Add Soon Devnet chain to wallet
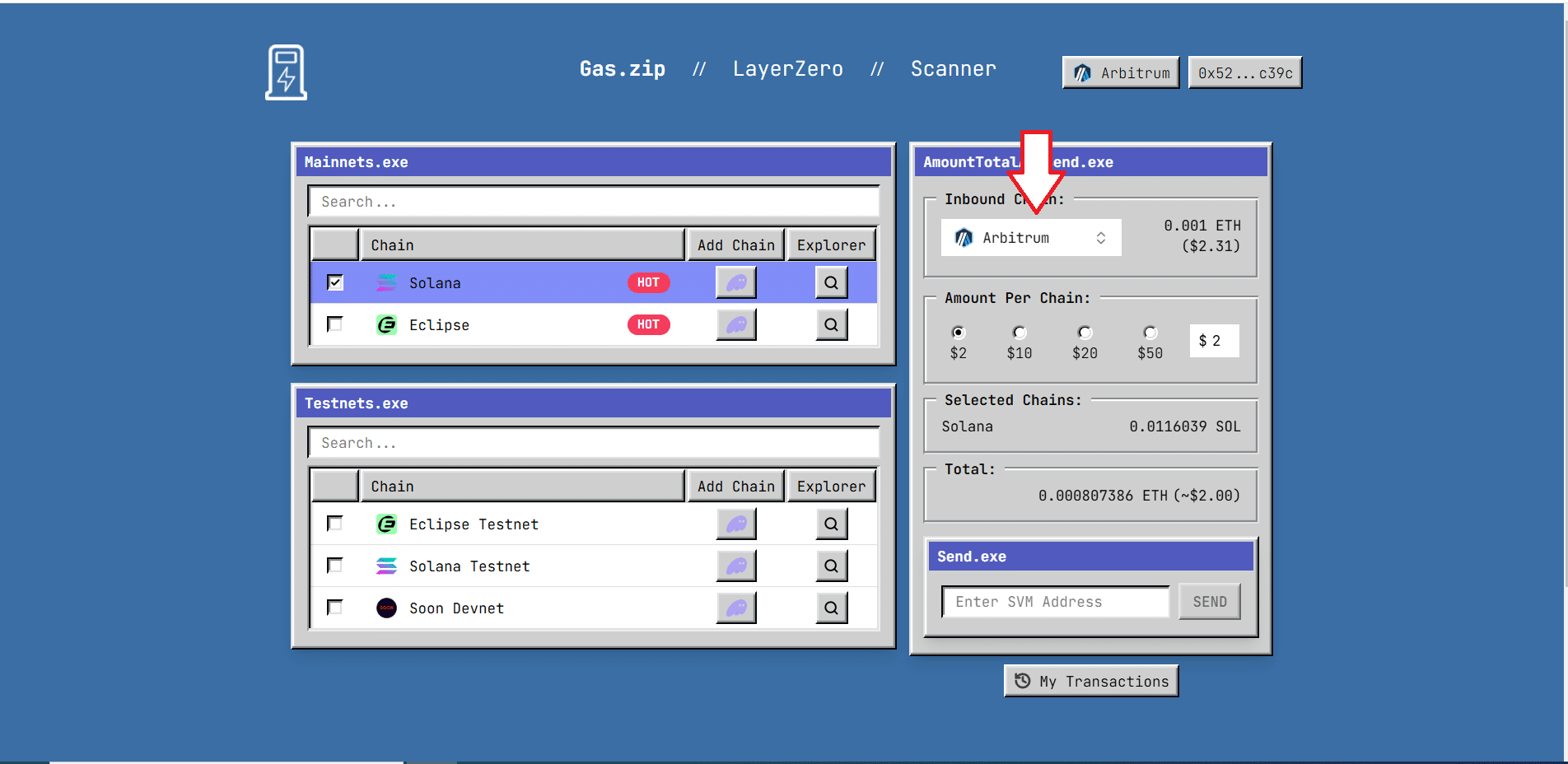This screenshot has height=764, width=1568. 736,608
